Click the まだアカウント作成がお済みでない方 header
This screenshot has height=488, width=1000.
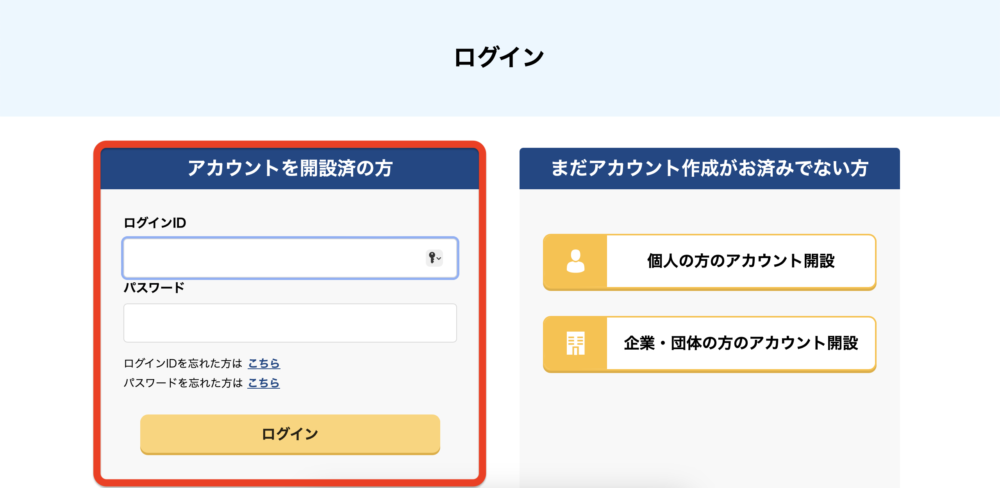pyautogui.click(x=709, y=168)
